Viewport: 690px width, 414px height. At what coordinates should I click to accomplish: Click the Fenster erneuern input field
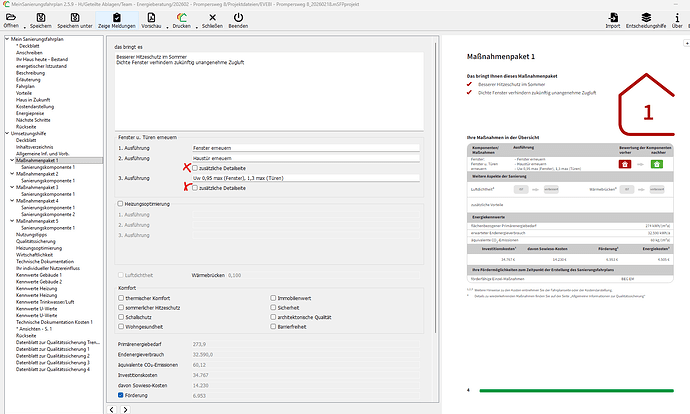[305, 147]
